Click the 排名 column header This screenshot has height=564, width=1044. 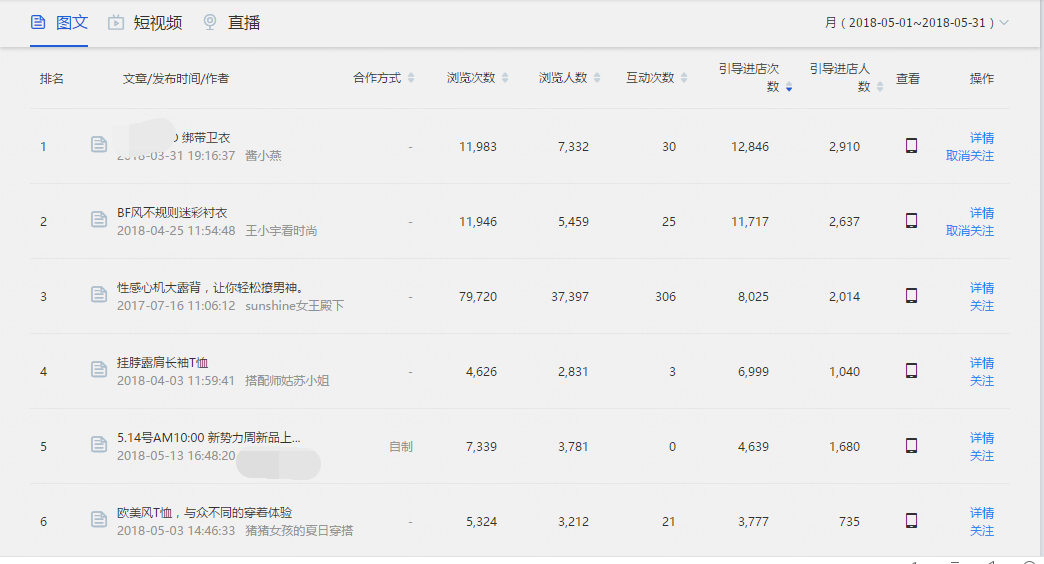tap(51, 79)
